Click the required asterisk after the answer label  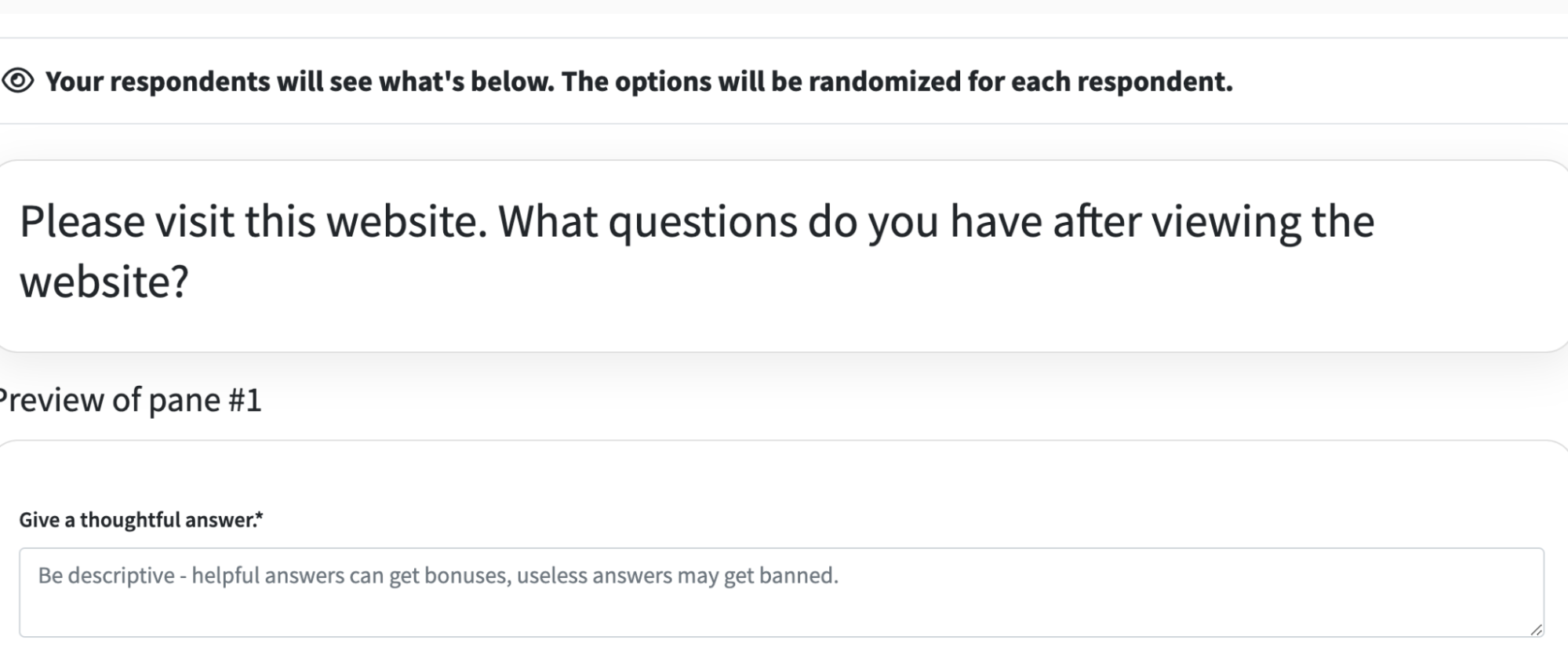260,518
